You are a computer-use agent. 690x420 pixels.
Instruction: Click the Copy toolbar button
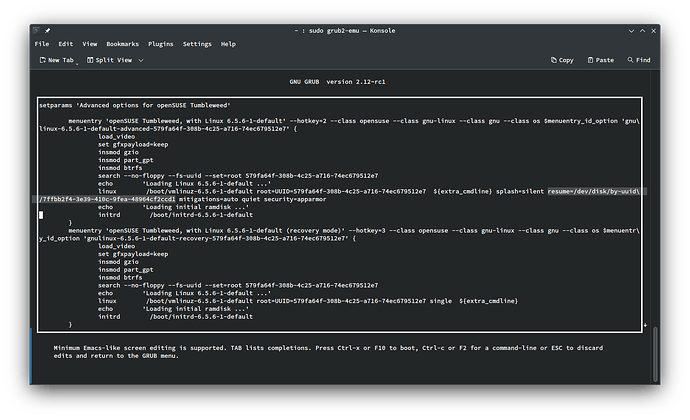coord(562,60)
